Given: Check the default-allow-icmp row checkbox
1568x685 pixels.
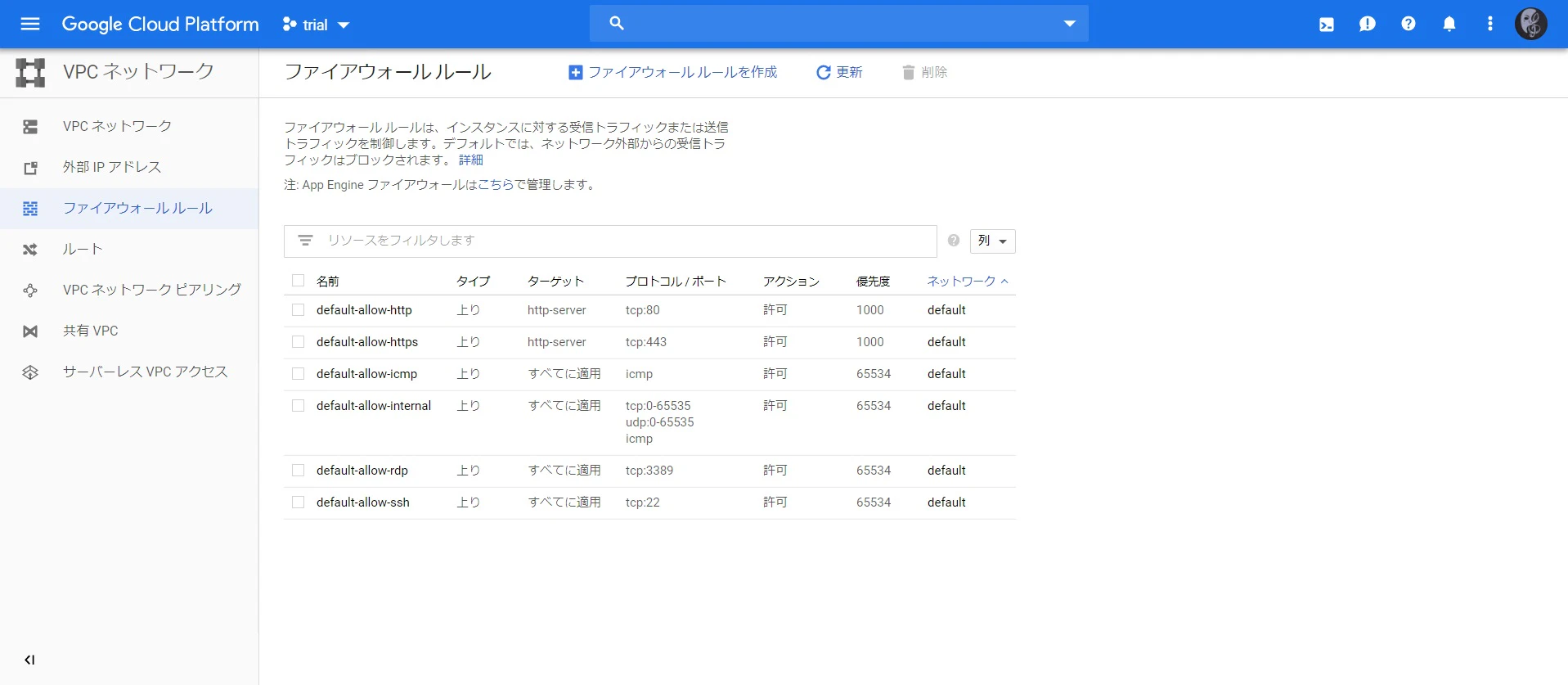Looking at the screenshot, I should click(x=298, y=374).
